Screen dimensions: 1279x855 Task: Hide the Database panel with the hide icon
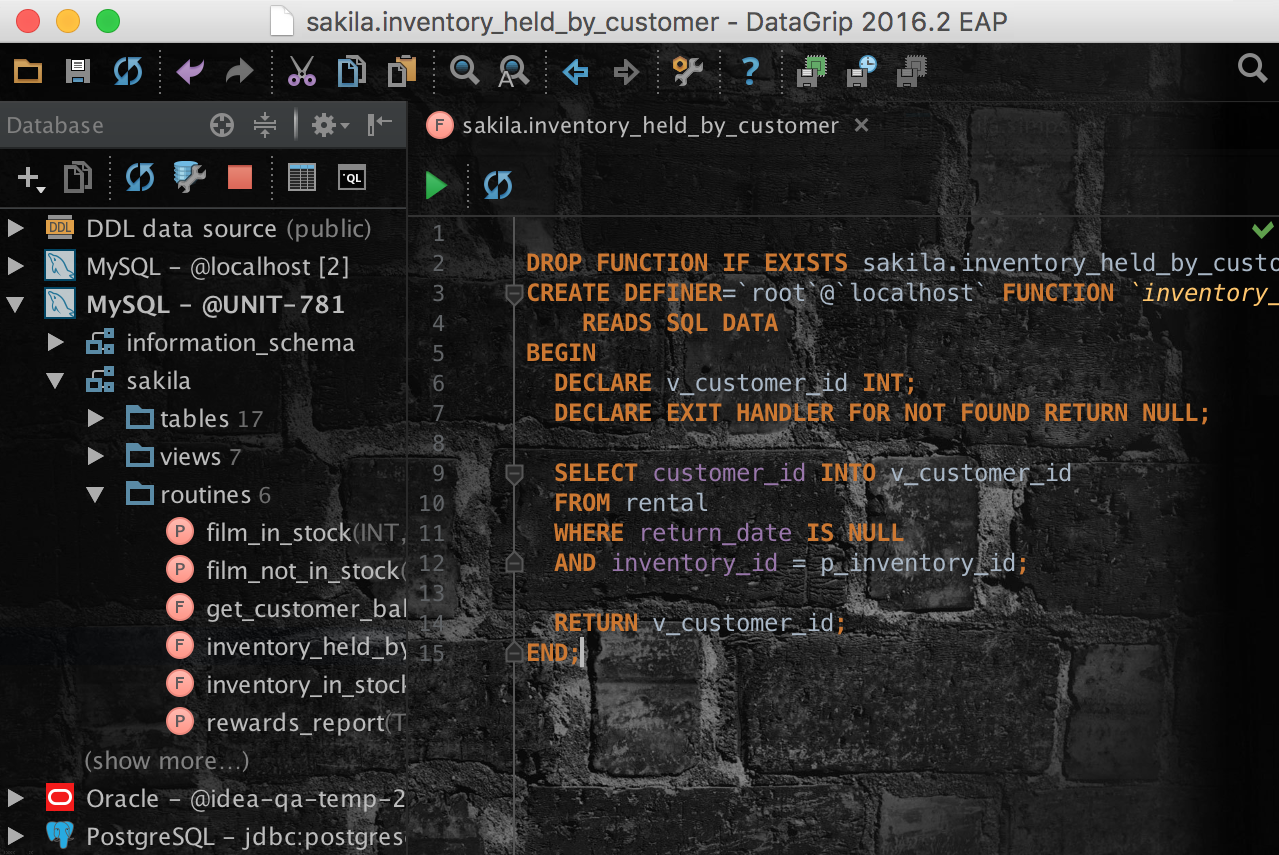[x=380, y=125]
